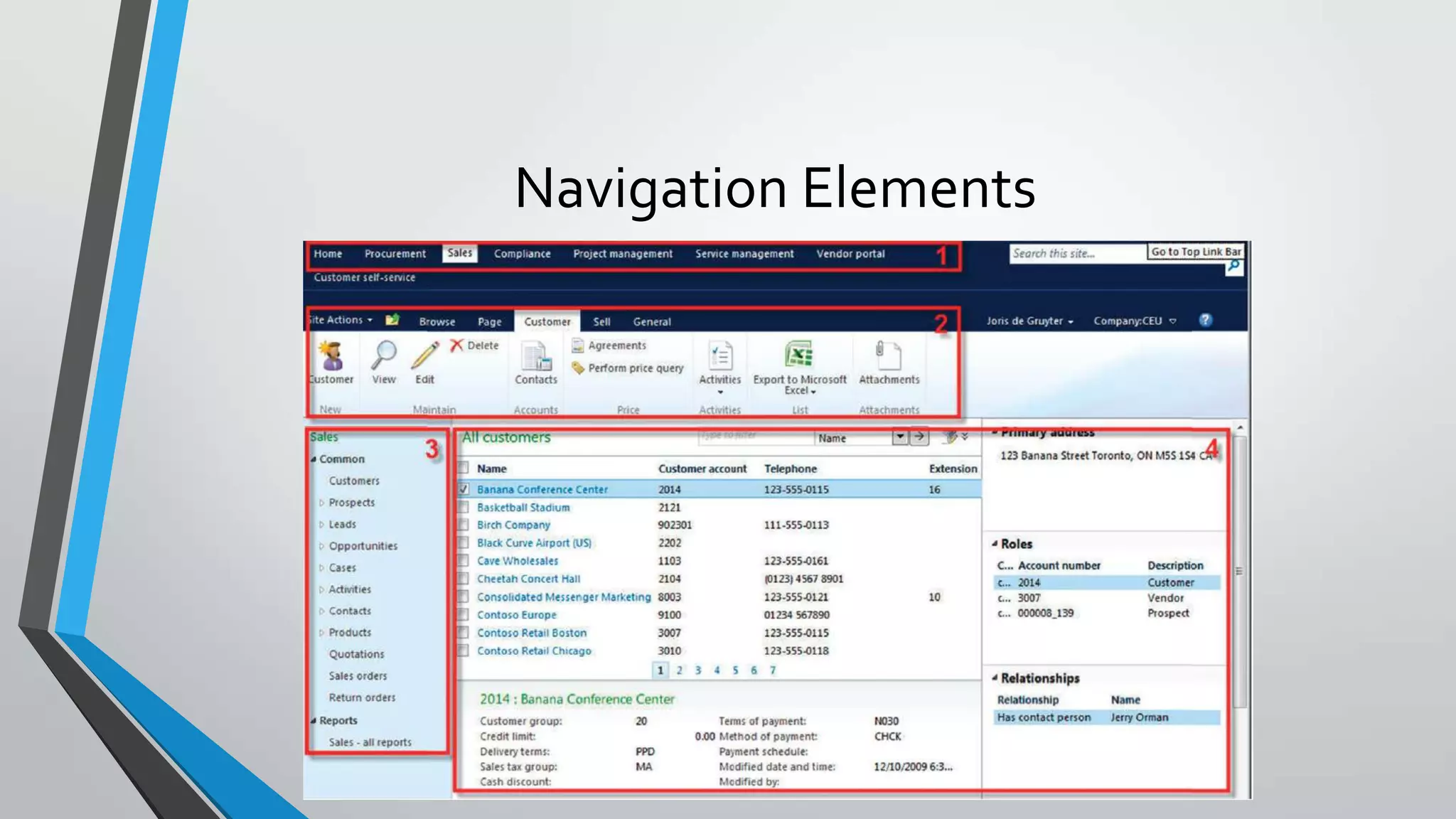Screen dimensions: 1456x819
Task: Click the filter funnel icon
Action: [951, 437]
